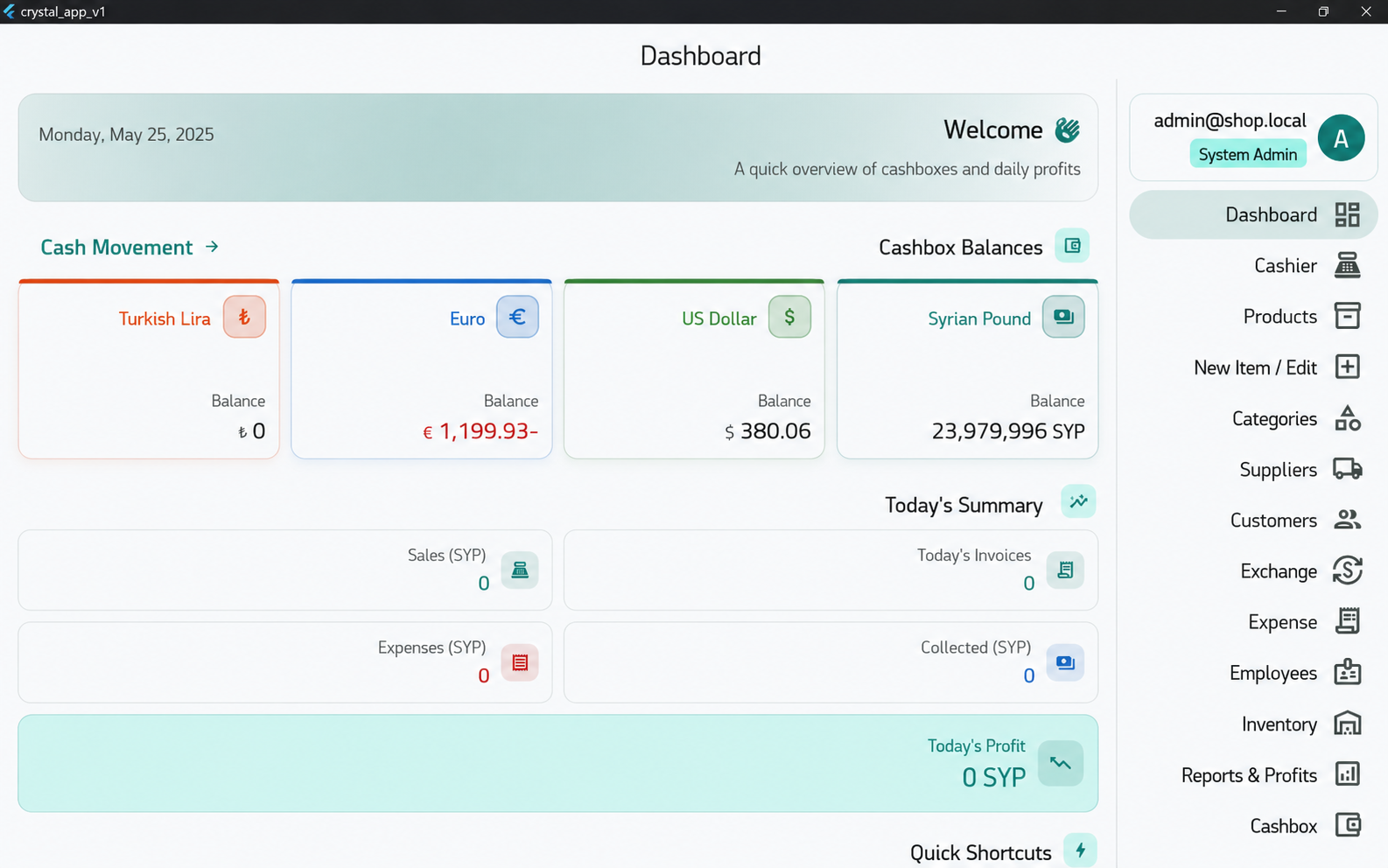Viewport: 1388px width, 868px height.
Task: Open the Inventory page
Action: [x=1253, y=724]
